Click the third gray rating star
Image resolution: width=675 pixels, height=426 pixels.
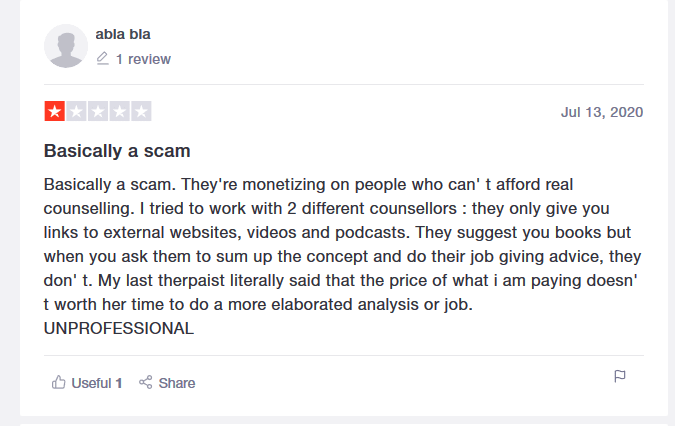[98, 111]
